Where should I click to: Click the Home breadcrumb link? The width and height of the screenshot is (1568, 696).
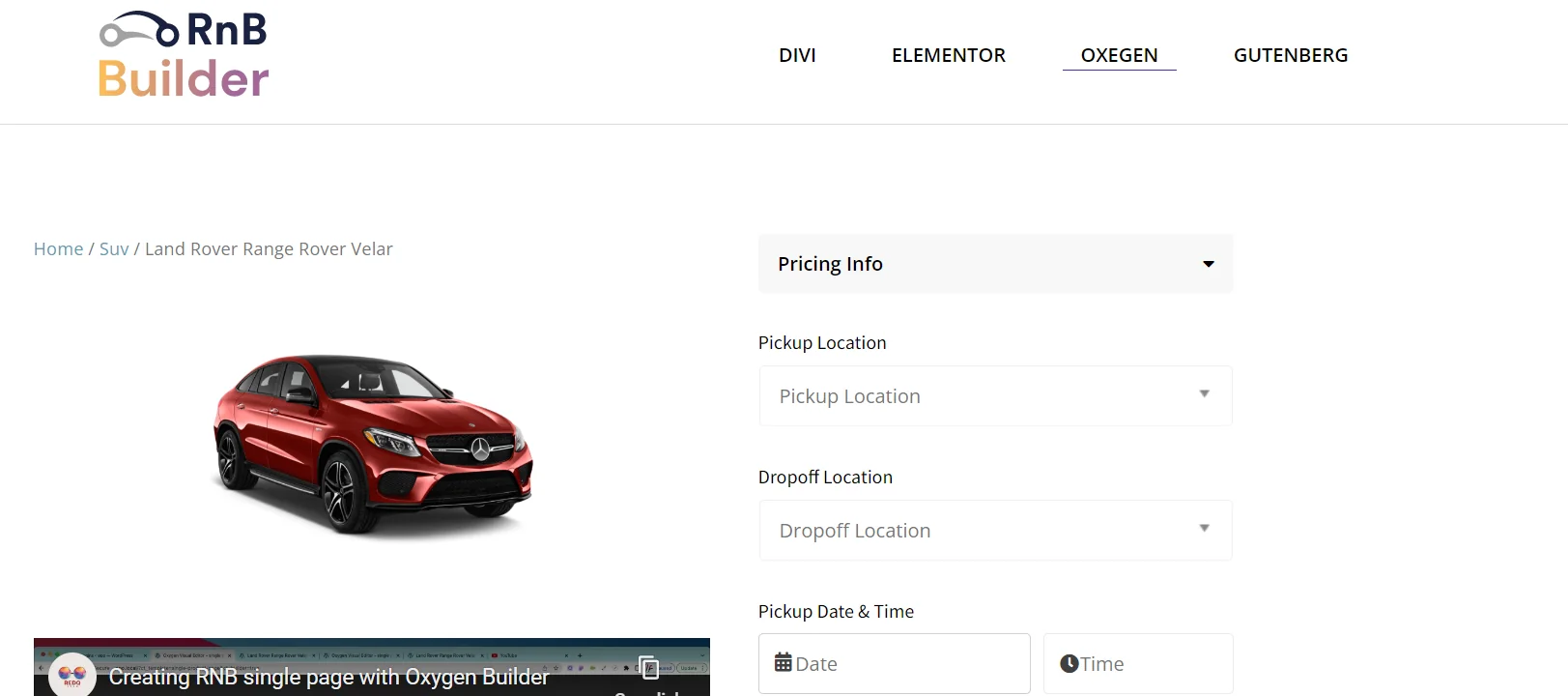tap(58, 249)
